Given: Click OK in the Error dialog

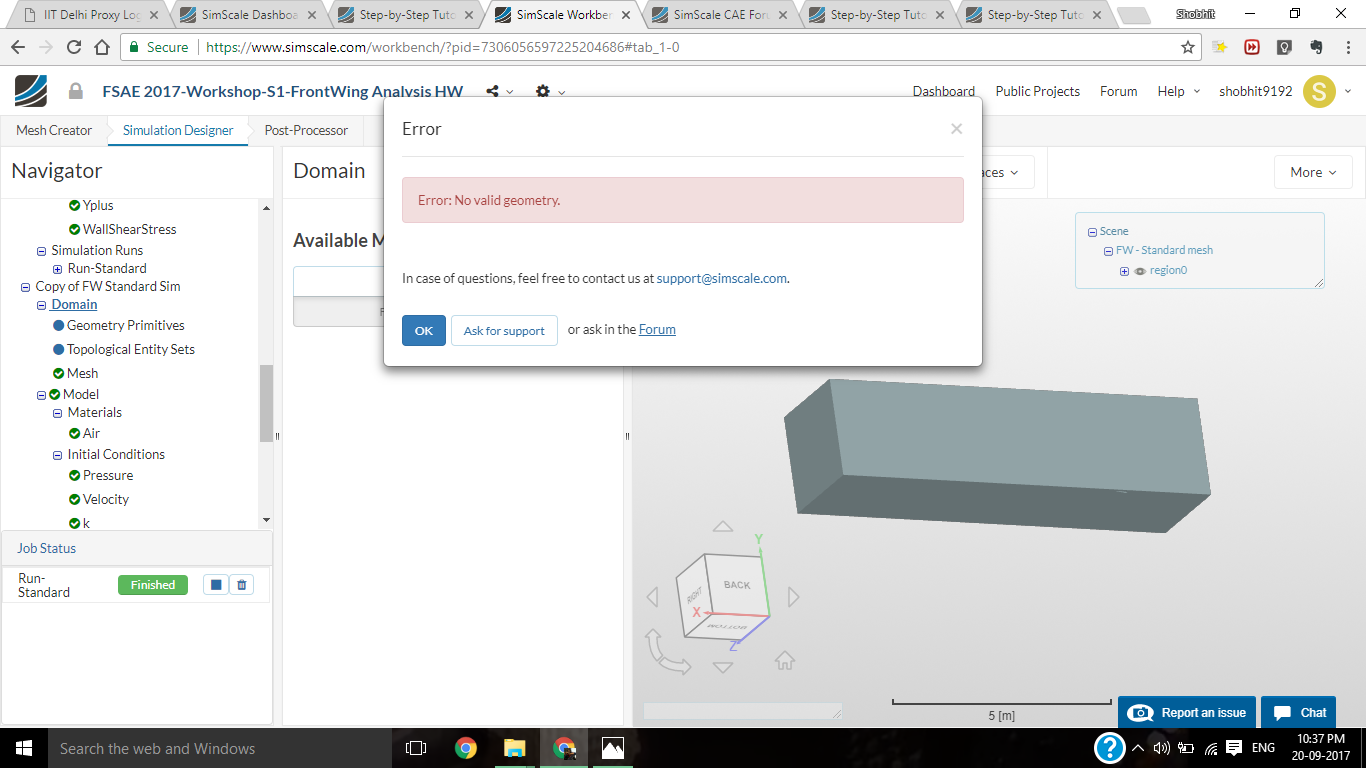Looking at the screenshot, I should (424, 330).
